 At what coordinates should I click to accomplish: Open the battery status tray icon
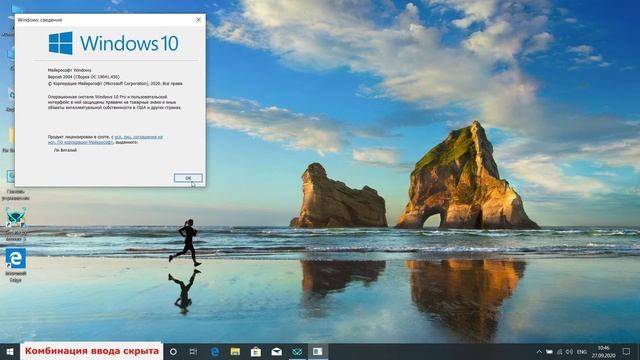tap(549, 352)
